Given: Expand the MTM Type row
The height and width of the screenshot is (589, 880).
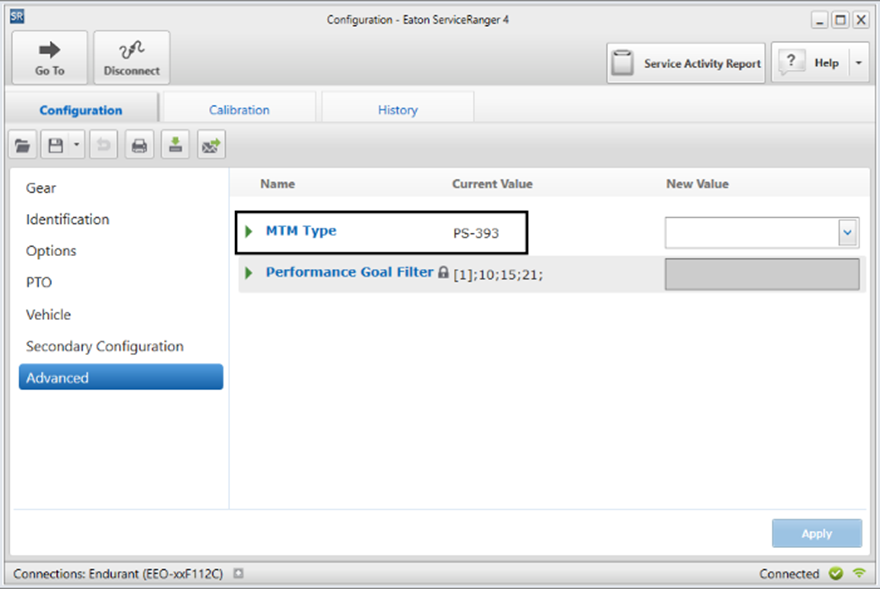Looking at the screenshot, I should (x=249, y=232).
